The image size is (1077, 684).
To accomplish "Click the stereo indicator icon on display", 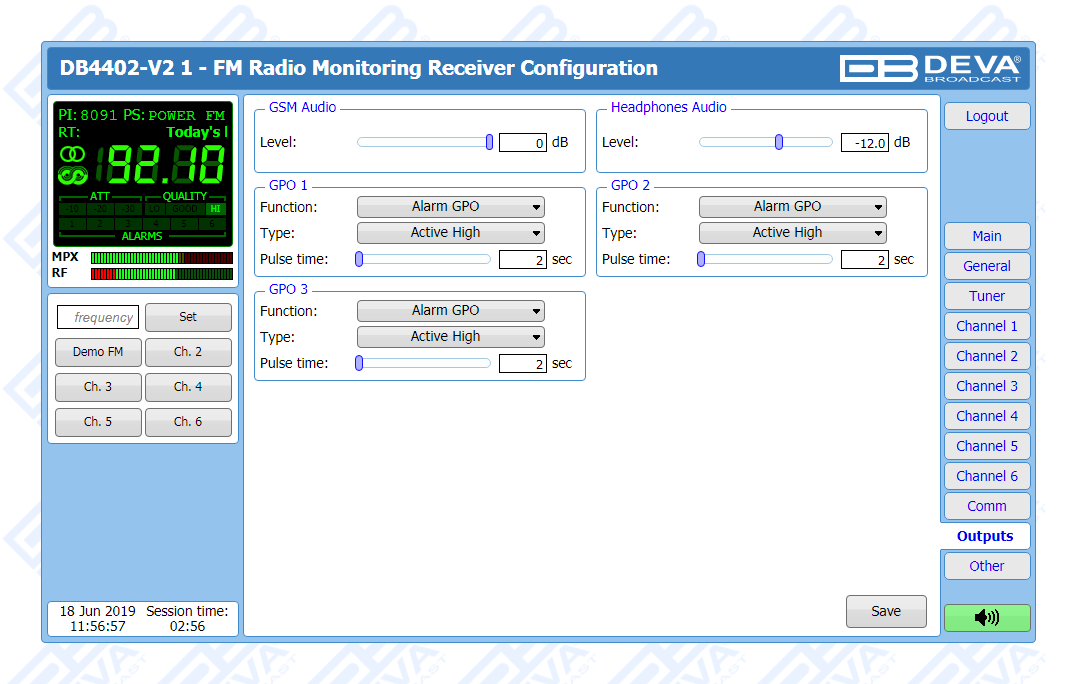I will coord(72,154).
